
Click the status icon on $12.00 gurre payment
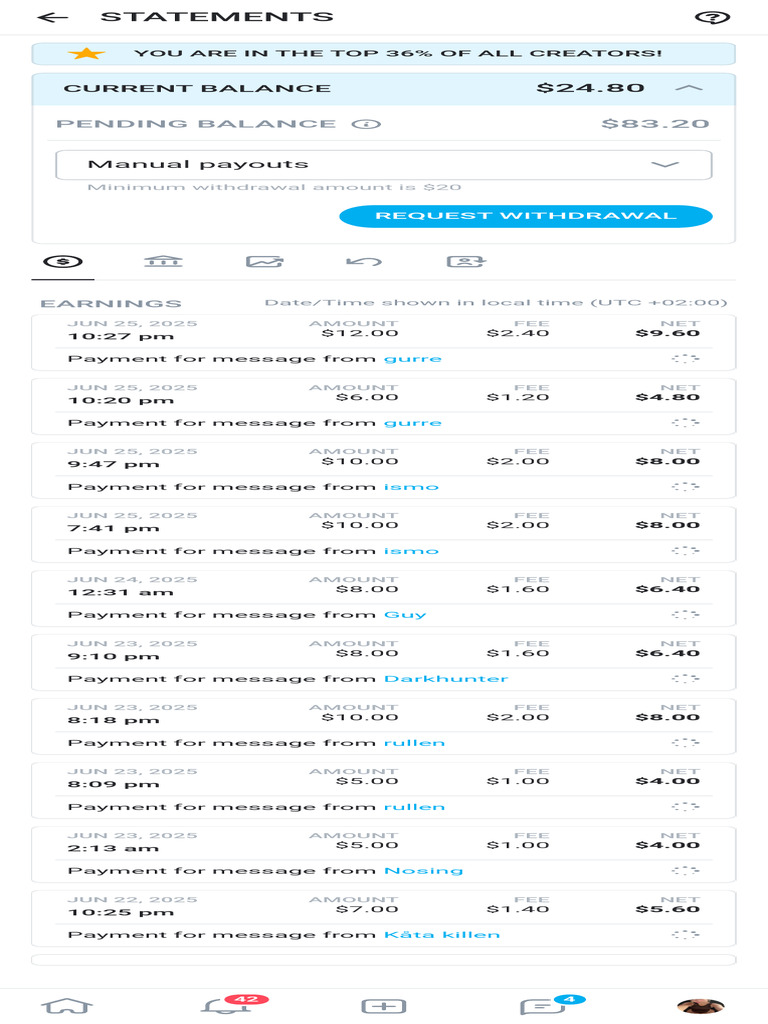point(686,359)
